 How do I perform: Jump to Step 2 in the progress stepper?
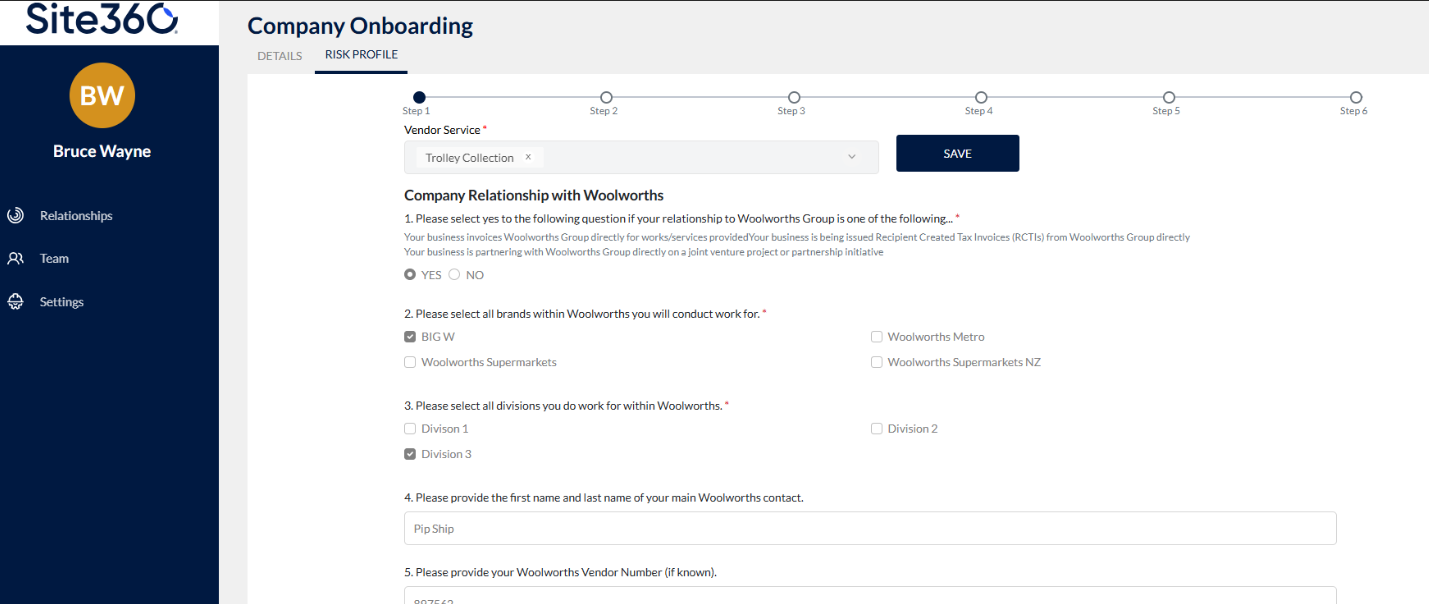click(606, 97)
